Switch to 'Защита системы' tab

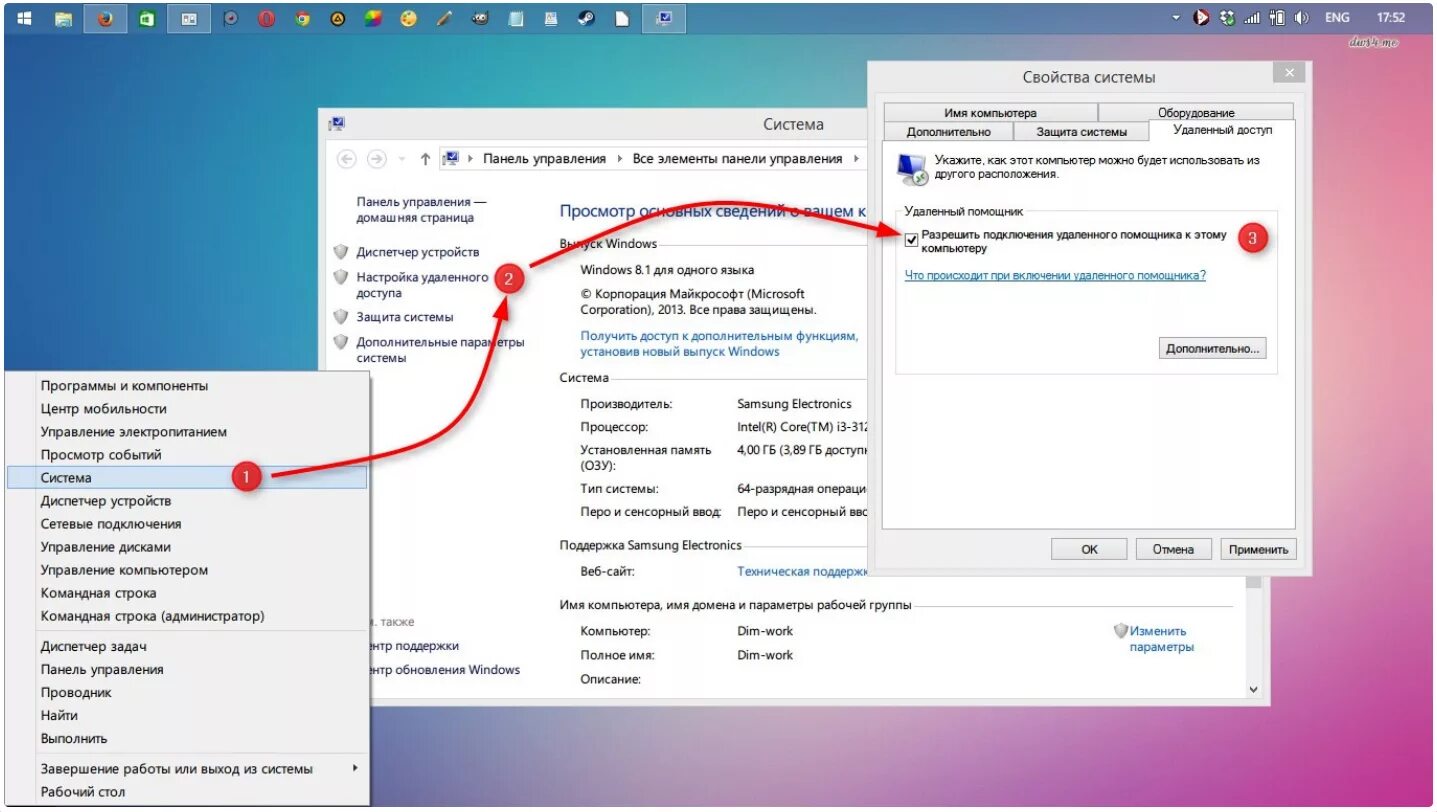1081,131
